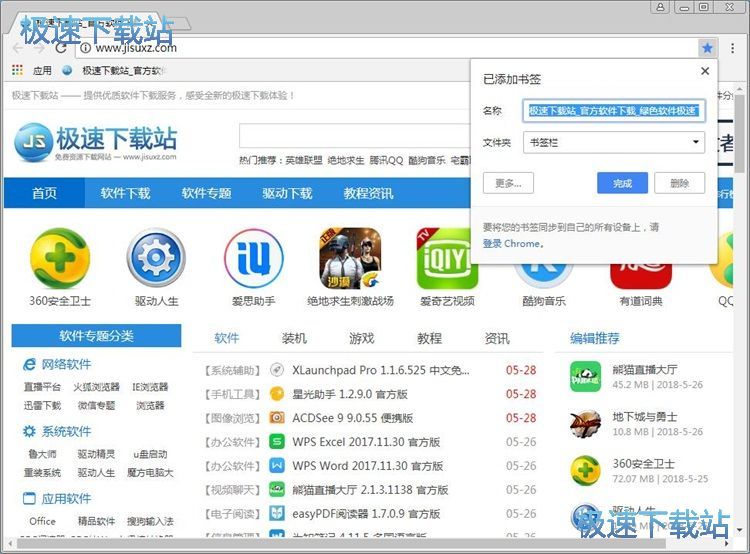Click the 酷狗音乐 app icon
This screenshot has width=750, height=554.
click(544, 275)
